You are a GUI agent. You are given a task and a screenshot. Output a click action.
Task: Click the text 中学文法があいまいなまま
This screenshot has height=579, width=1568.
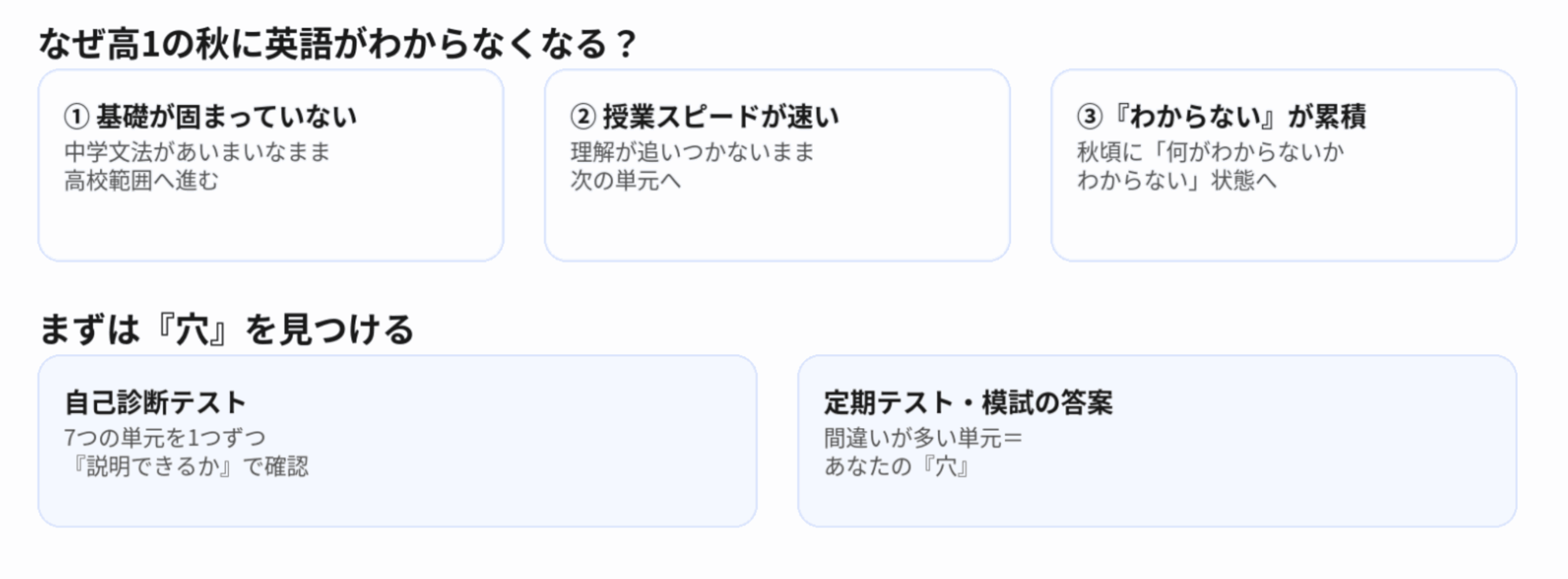tap(197, 151)
